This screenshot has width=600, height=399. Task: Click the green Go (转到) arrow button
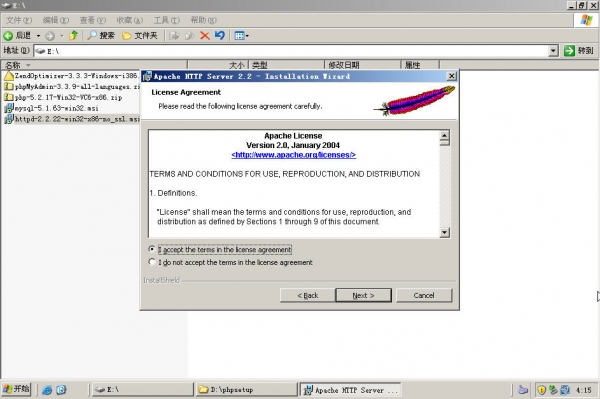point(569,50)
